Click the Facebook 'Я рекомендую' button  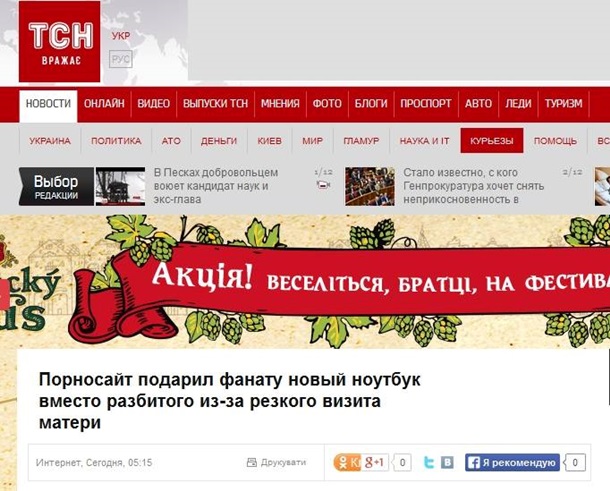tap(512, 463)
